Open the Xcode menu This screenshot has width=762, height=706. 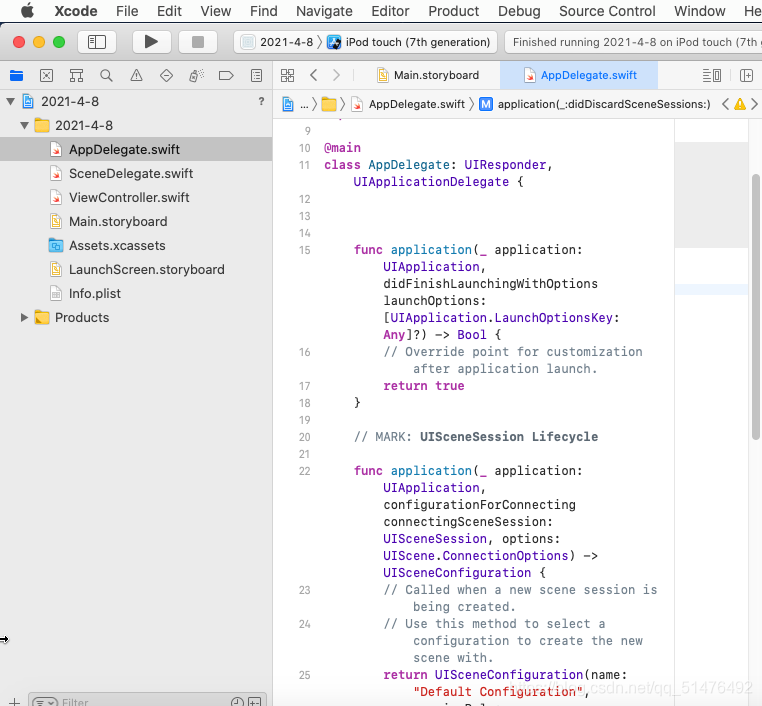(76, 11)
